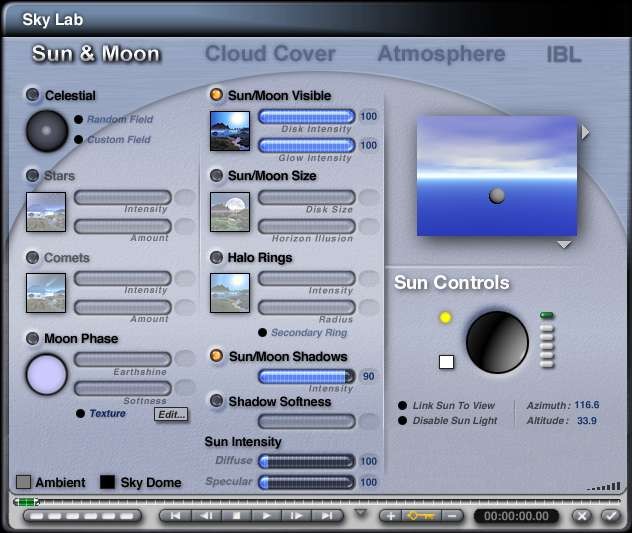632x533 pixels.
Task: Click the add keyframe plus button
Action: tap(390, 516)
